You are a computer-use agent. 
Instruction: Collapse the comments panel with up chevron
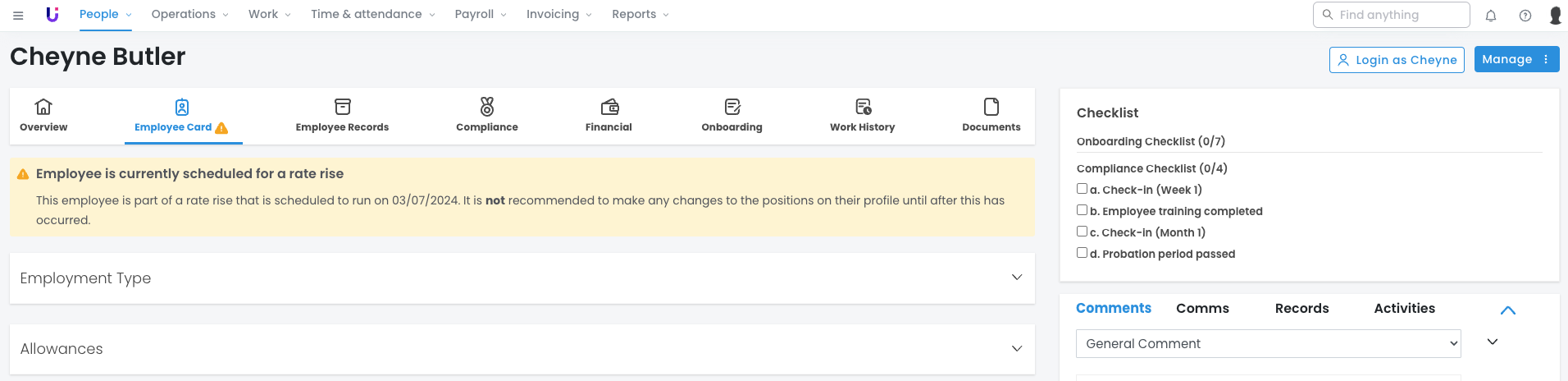[x=1507, y=310]
